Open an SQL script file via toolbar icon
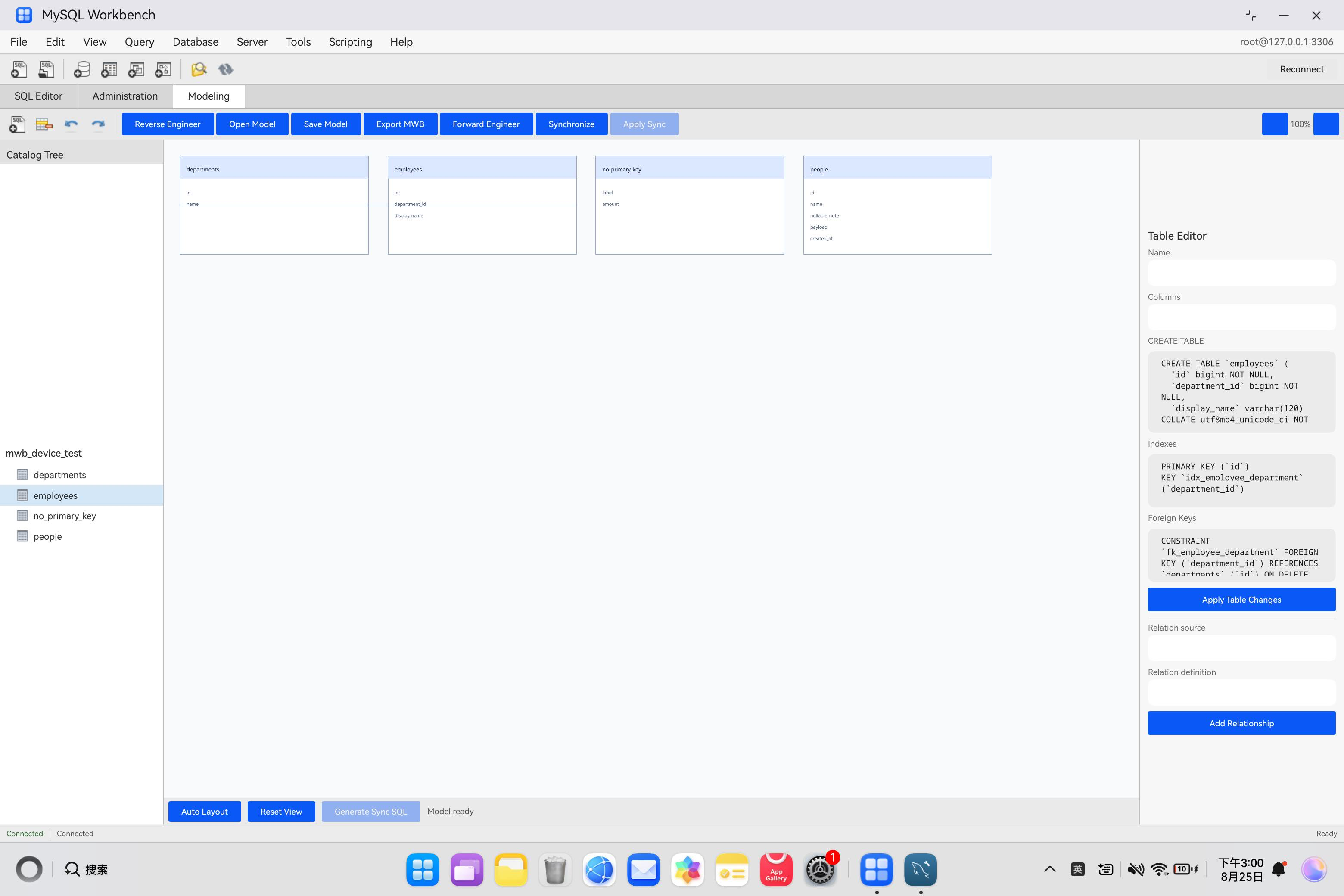Image resolution: width=1344 pixels, height=896 pixels. pos(46,69)
